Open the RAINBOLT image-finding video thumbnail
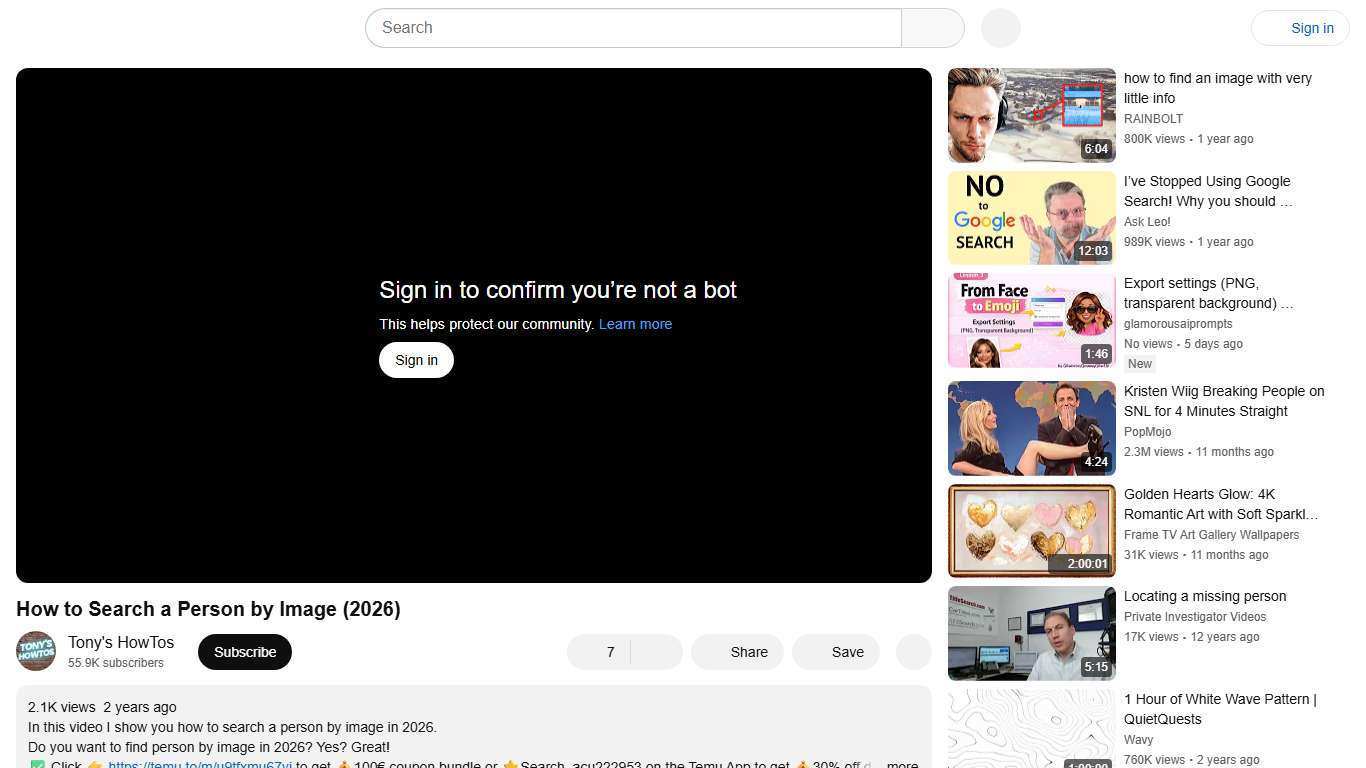The height and width of the screenshot is (768, 1366). coord(1031,114)
